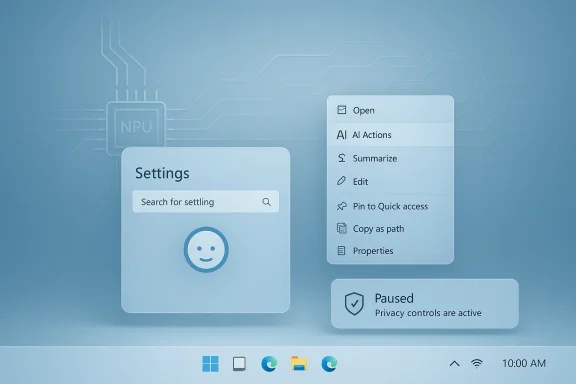Select AI Actions in the context menu

tap(390, 135)
